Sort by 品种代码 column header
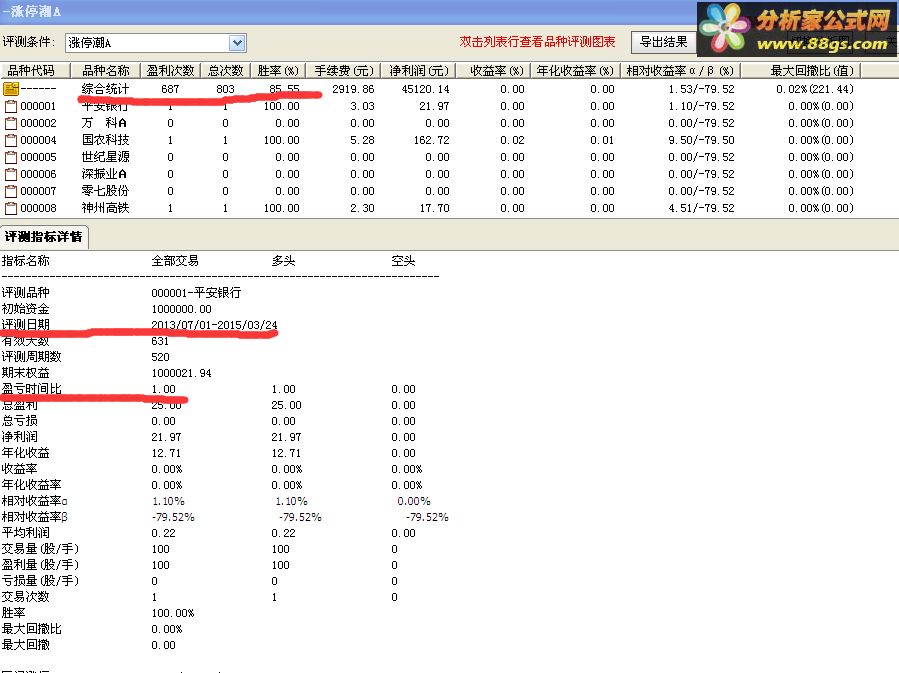The height and width of the screenshot is (673, 899). coord(35,71)
